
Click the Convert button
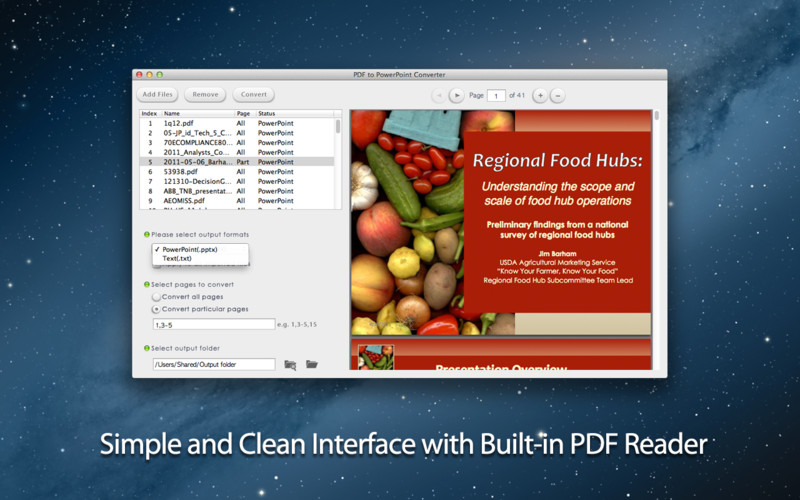pyautogui.click(x=254, y=94)
